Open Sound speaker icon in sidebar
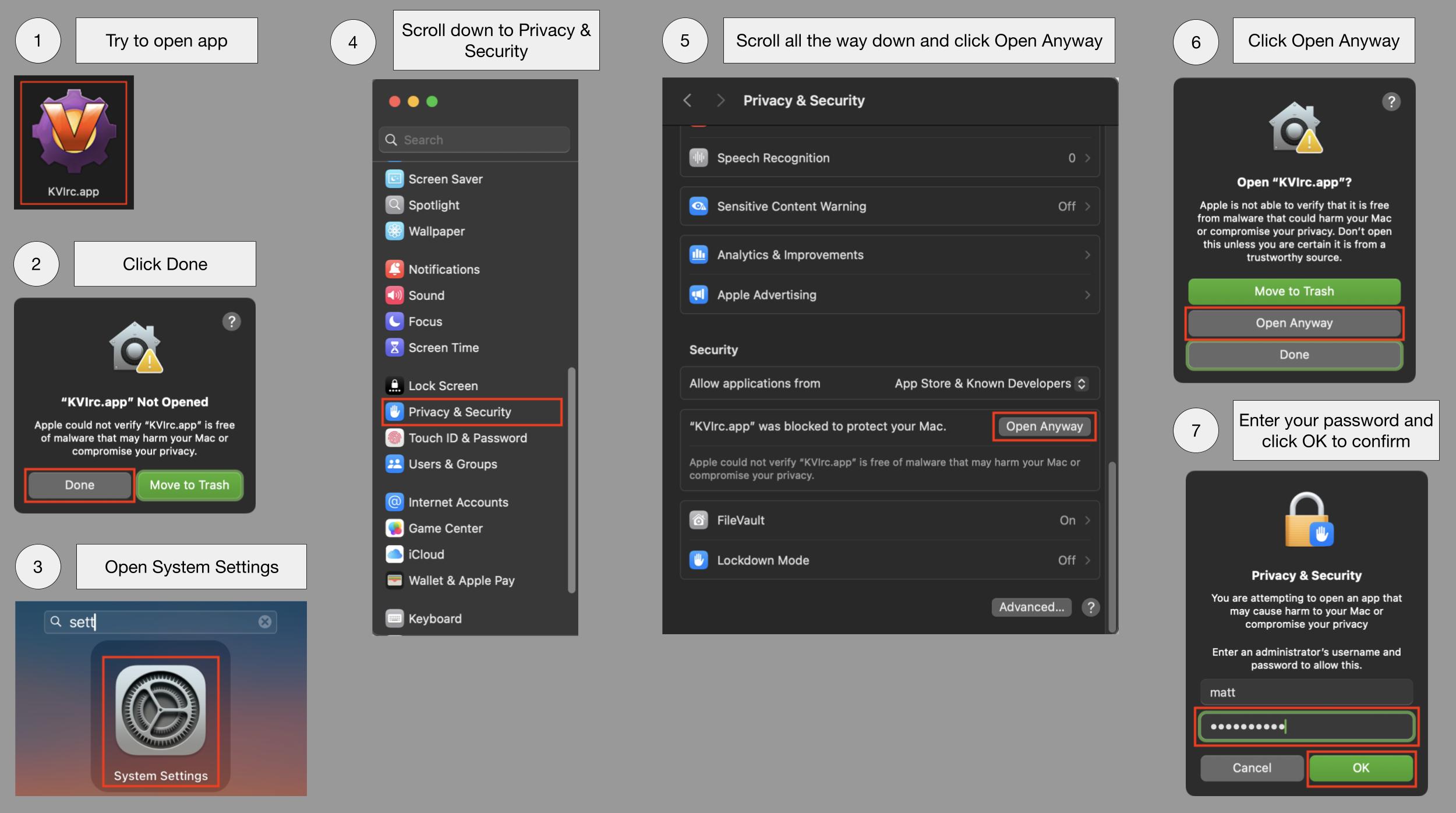The width and height of the screenshot is (1456, 813). coord(394,295)
